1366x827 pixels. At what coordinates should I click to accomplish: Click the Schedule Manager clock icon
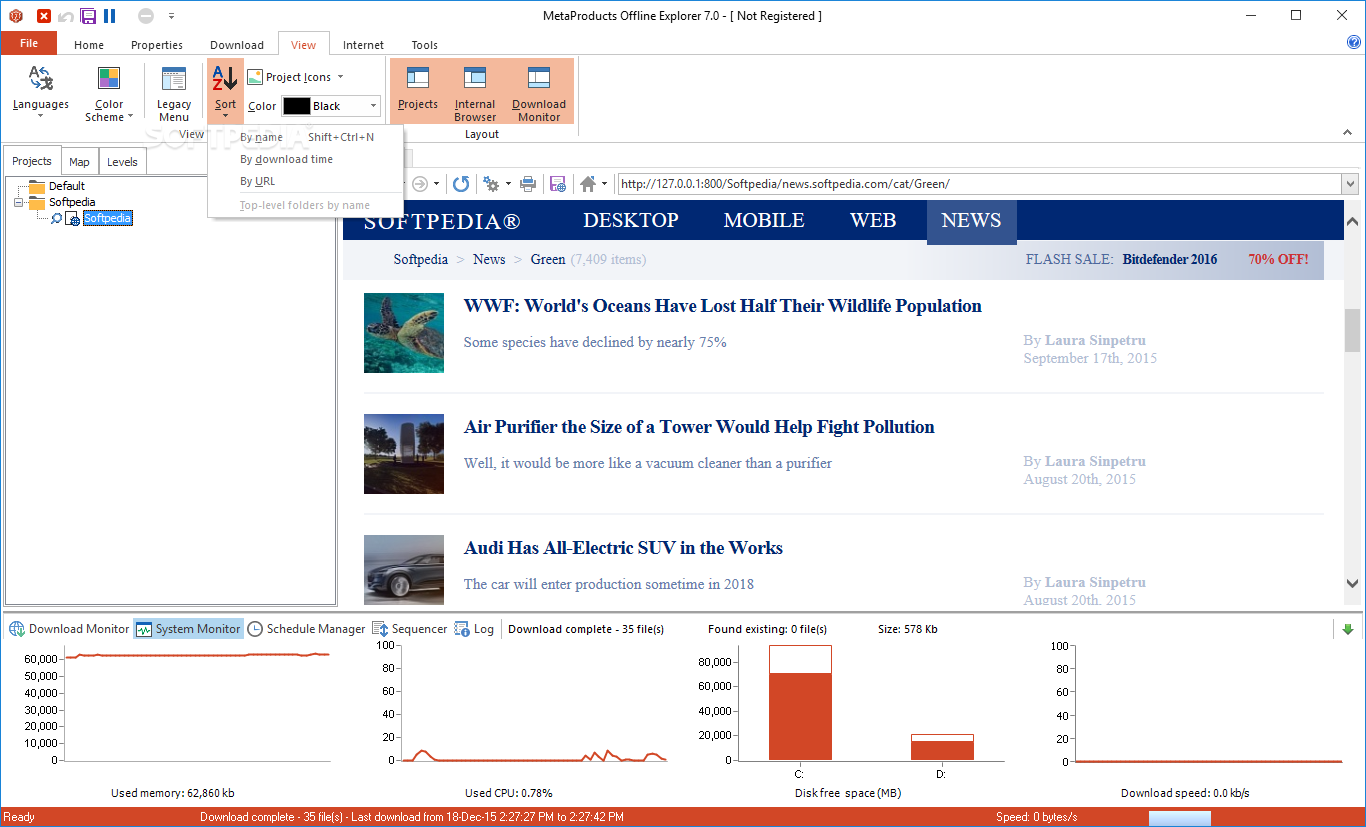point(255,629)
